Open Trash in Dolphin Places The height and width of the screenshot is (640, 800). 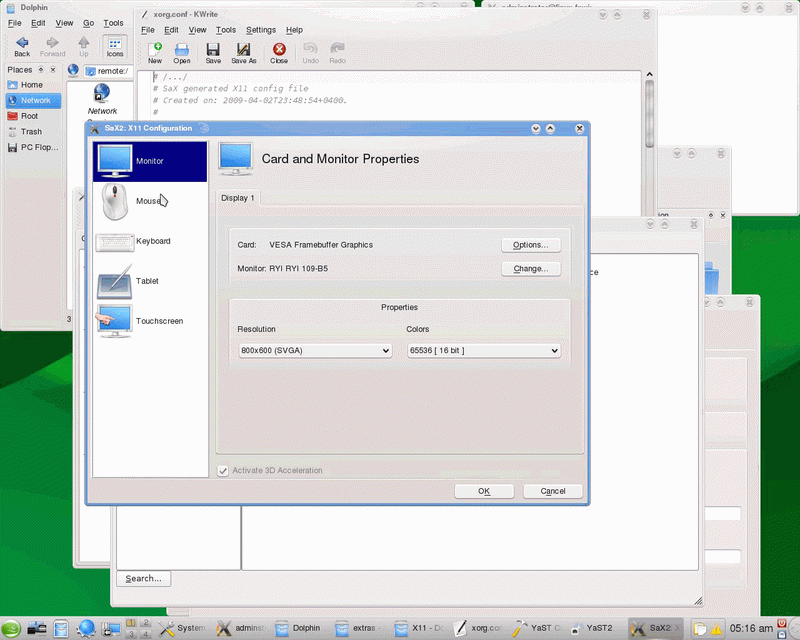(x=33, y=132)
